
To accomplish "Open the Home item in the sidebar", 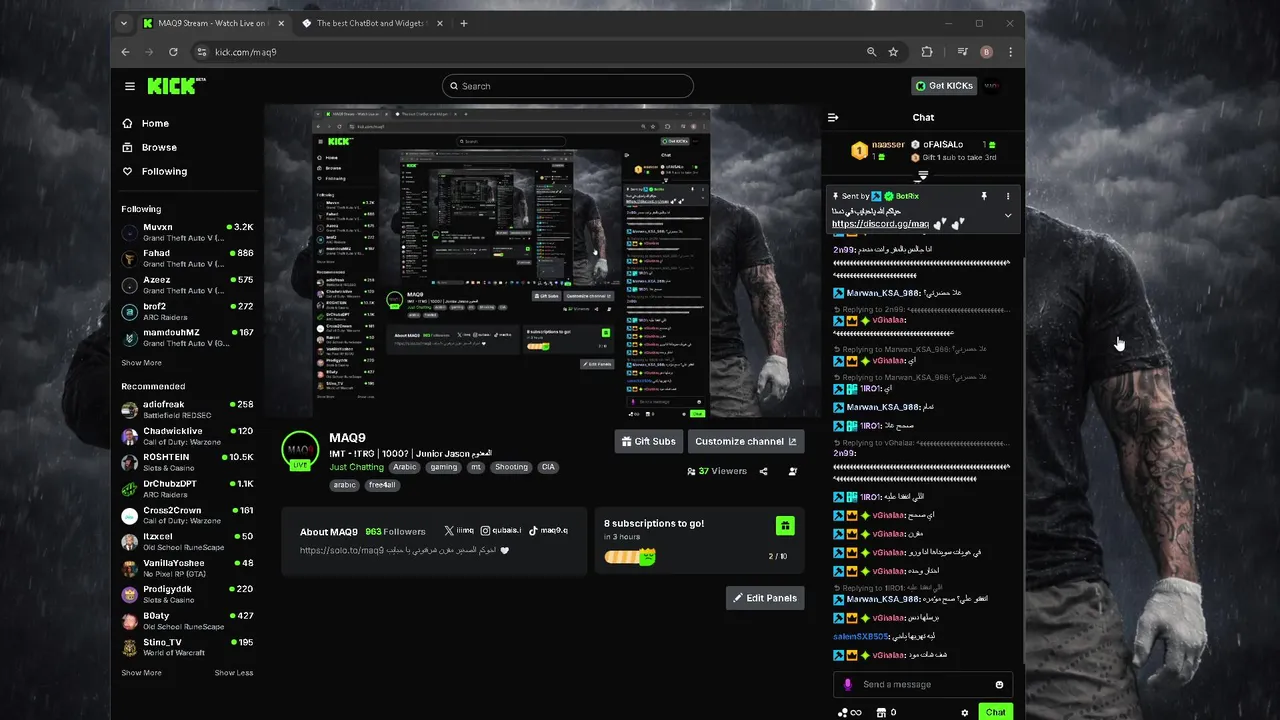I will click(x=155, y=123).
